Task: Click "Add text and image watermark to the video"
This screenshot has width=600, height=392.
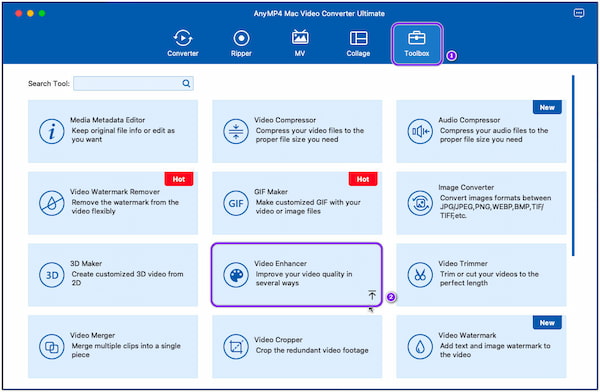Action: 495,350
